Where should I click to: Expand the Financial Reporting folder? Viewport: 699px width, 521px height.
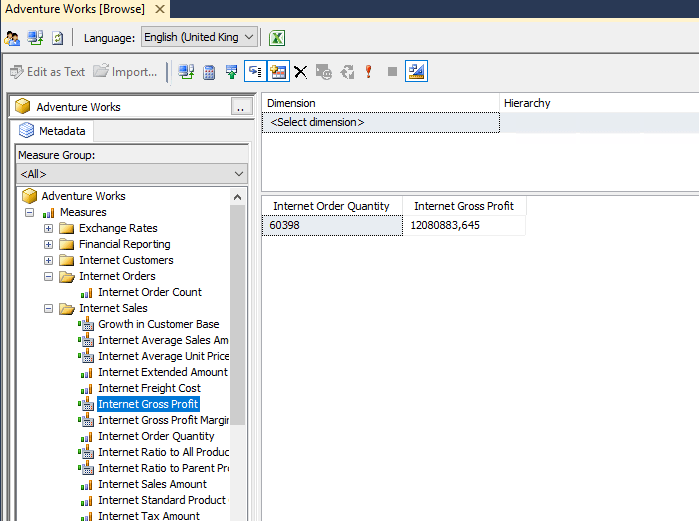point(49,245)
